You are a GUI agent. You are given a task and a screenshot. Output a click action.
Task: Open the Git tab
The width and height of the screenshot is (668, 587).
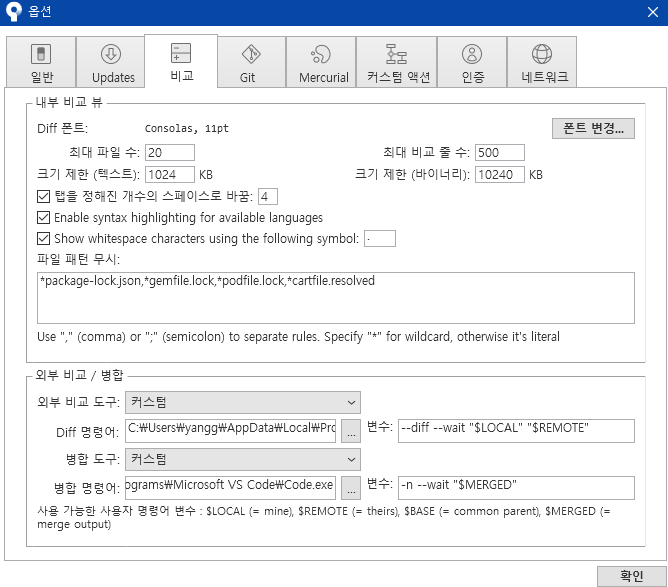pos(251,62)
